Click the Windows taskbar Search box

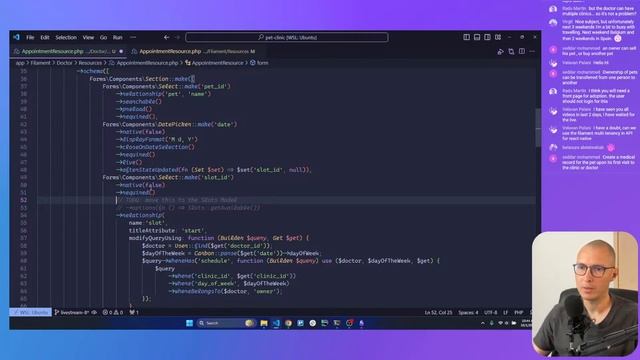pyautogui.click(x=226, y=323)
